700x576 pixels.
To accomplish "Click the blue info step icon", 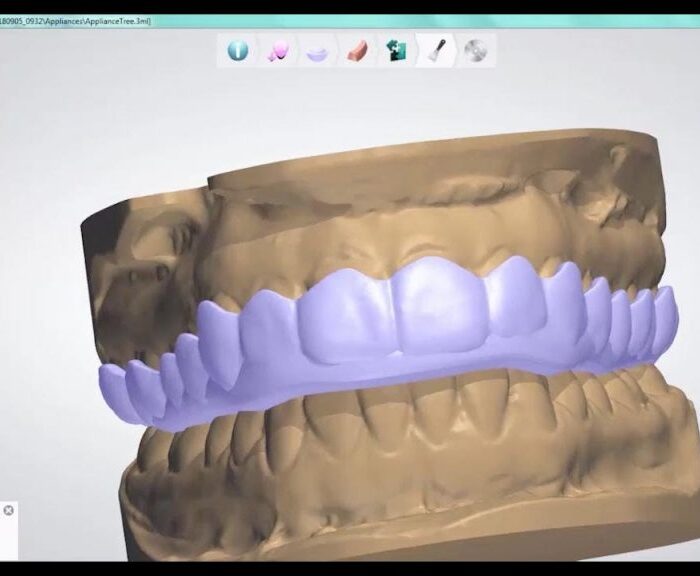I will pyautogui.click(x=238, y=50).
